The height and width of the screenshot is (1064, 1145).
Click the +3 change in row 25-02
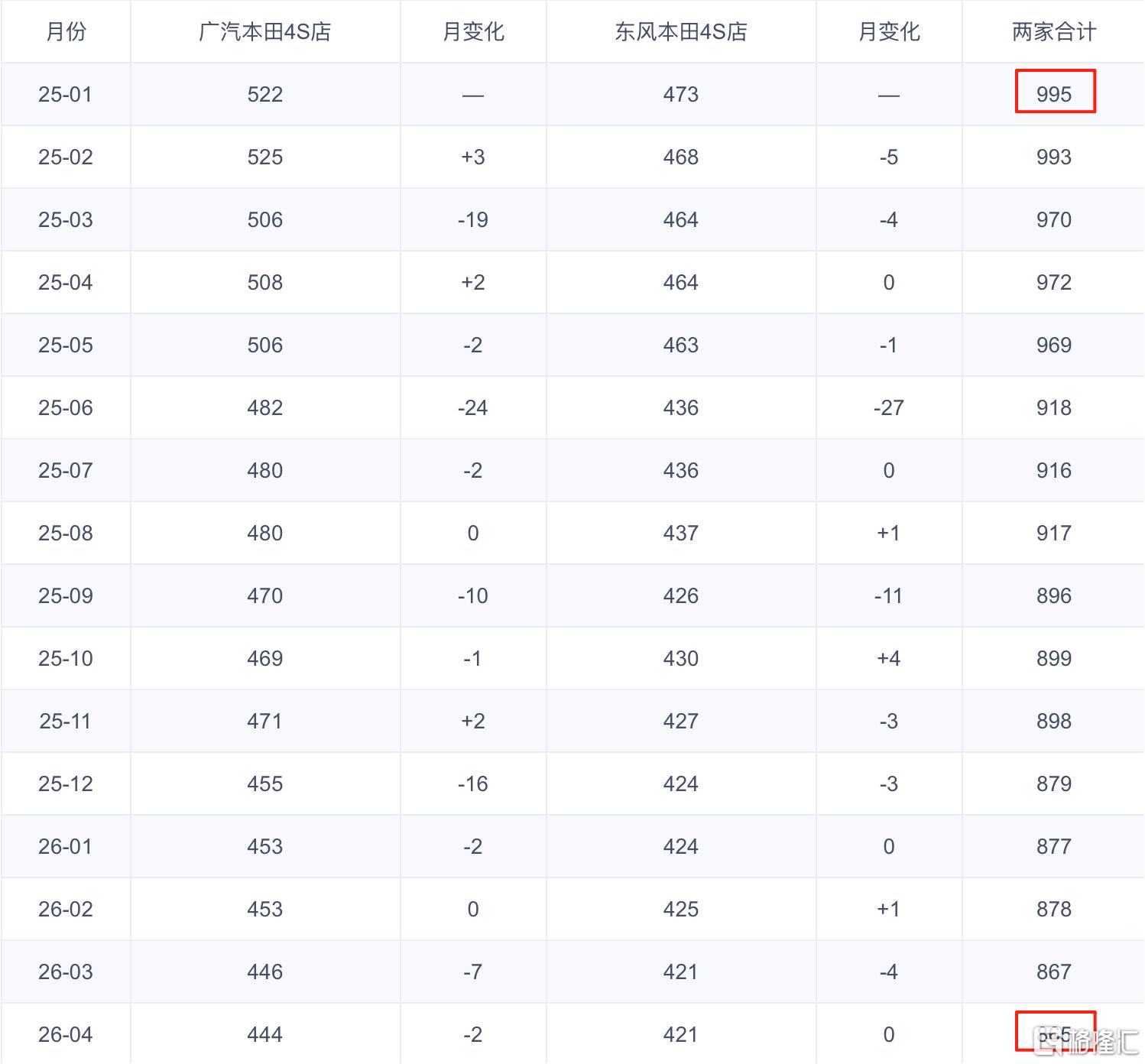point(473,157)
